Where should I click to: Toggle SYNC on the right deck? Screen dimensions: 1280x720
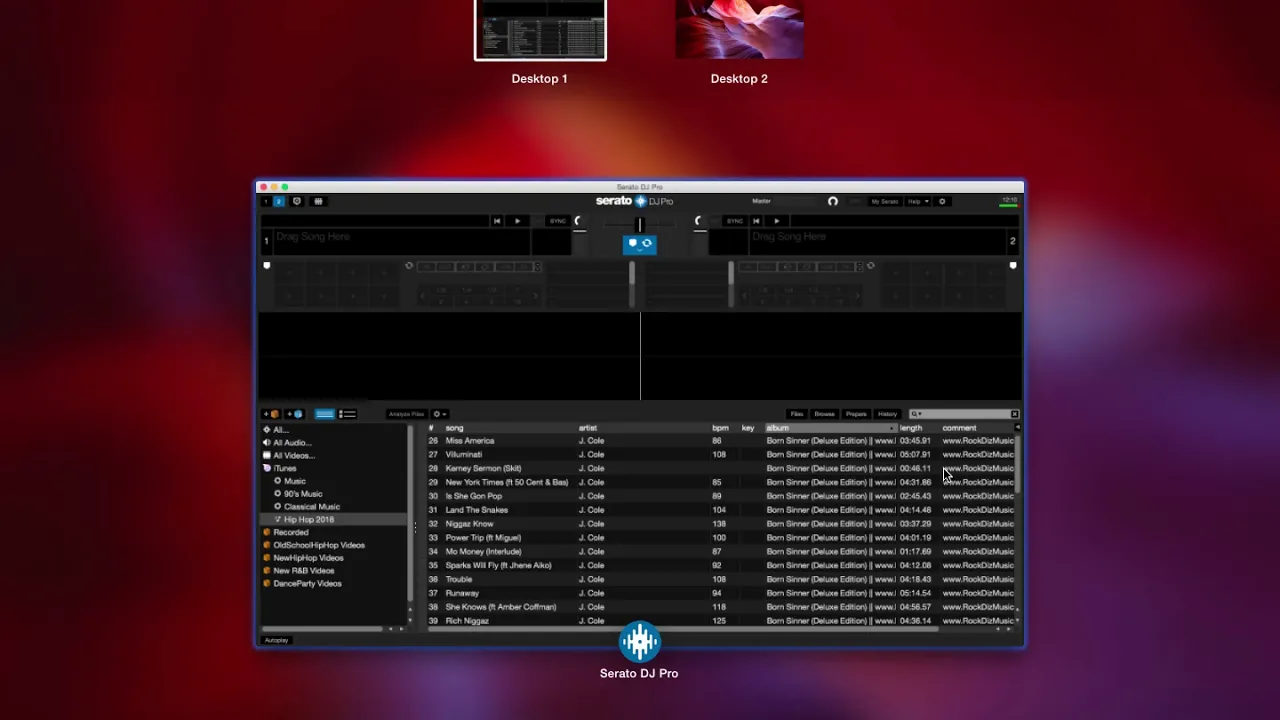coord(735,221)
